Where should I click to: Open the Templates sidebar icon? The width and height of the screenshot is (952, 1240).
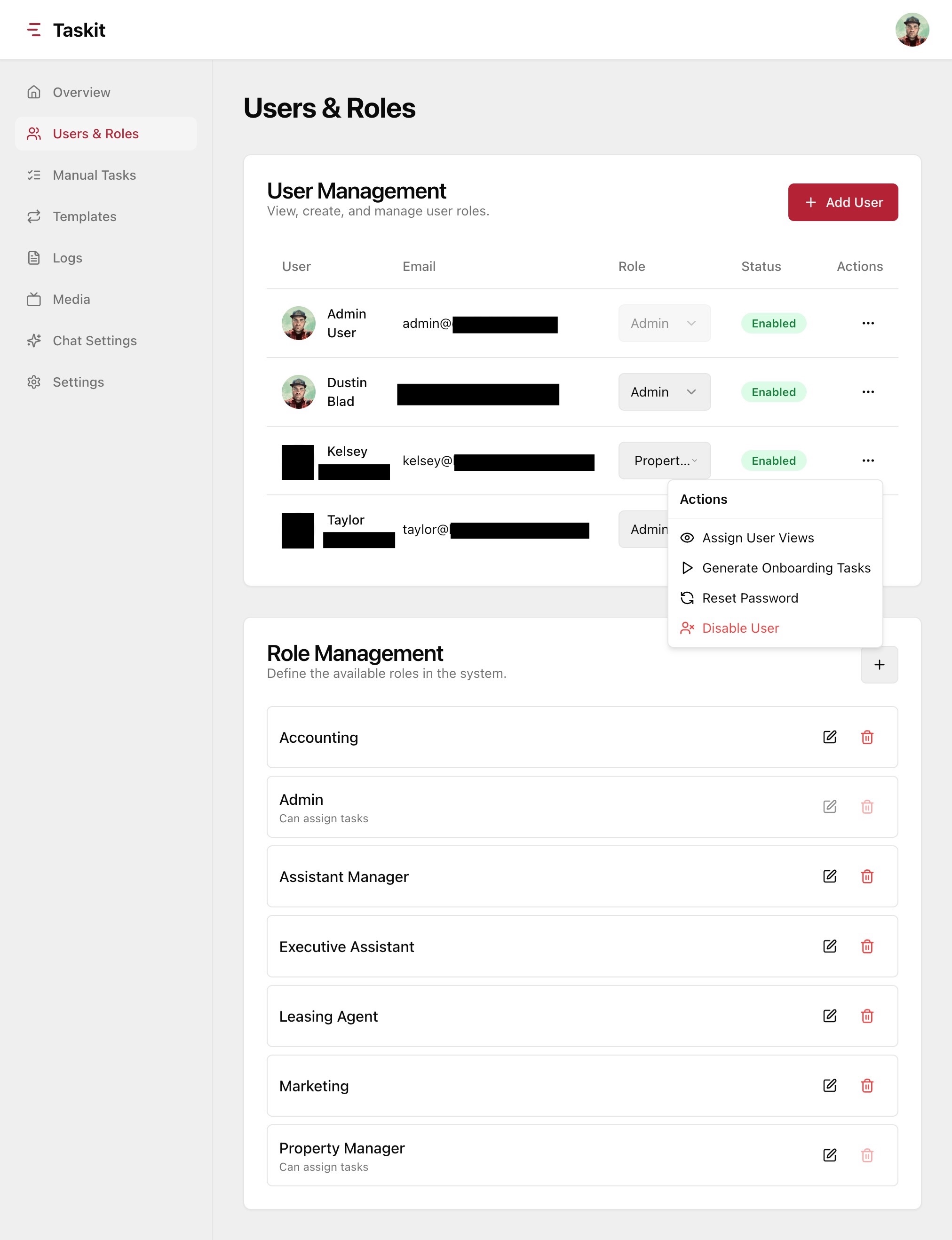click(x=33, y=216)
